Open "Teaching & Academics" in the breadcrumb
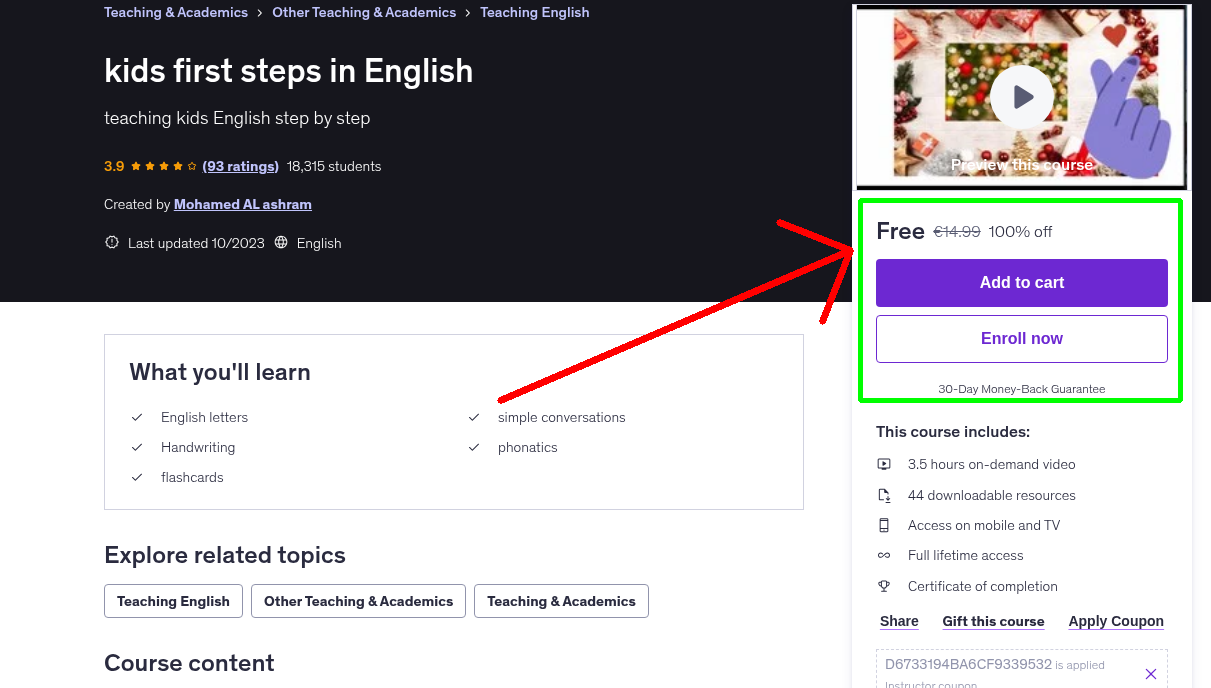 (x=175, y=12)
